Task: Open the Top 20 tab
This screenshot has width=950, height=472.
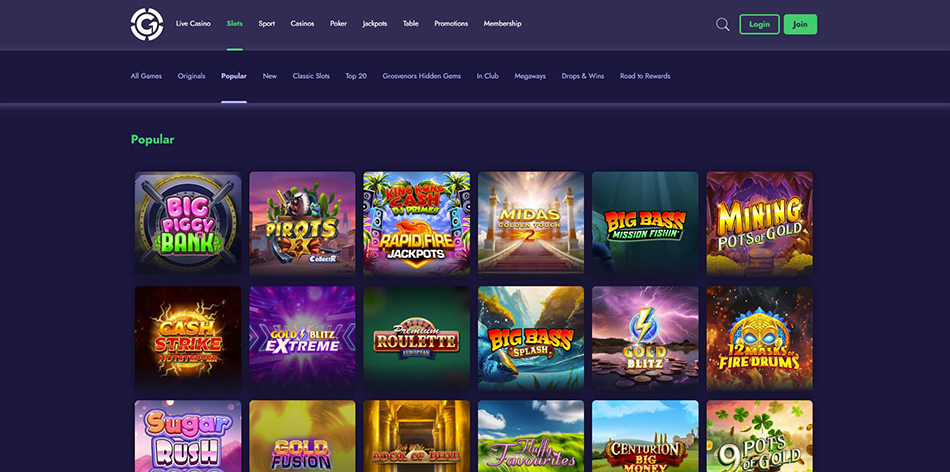Action: [x=356, y=76]
